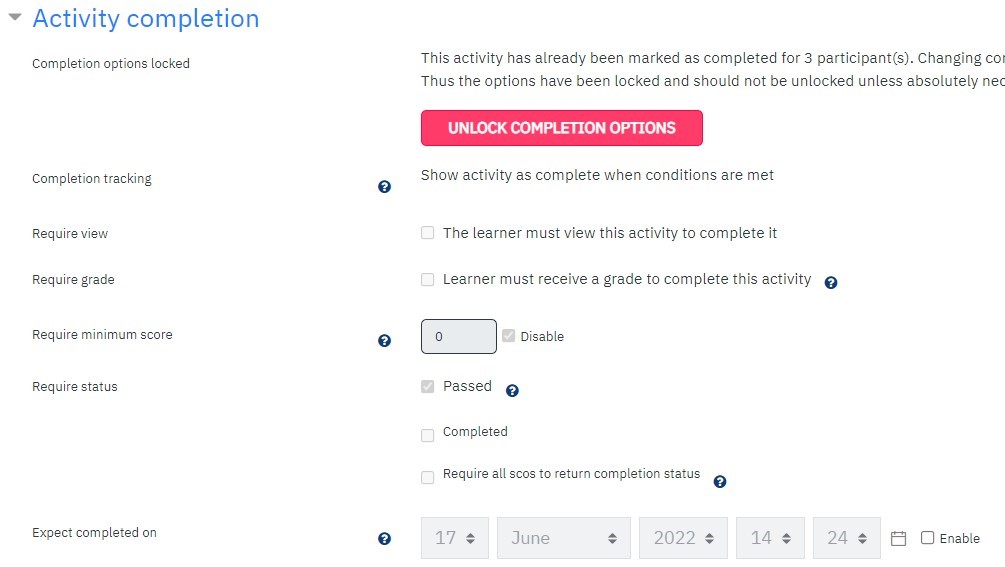Check Learner must receive a grade box

tap(428, 279)
